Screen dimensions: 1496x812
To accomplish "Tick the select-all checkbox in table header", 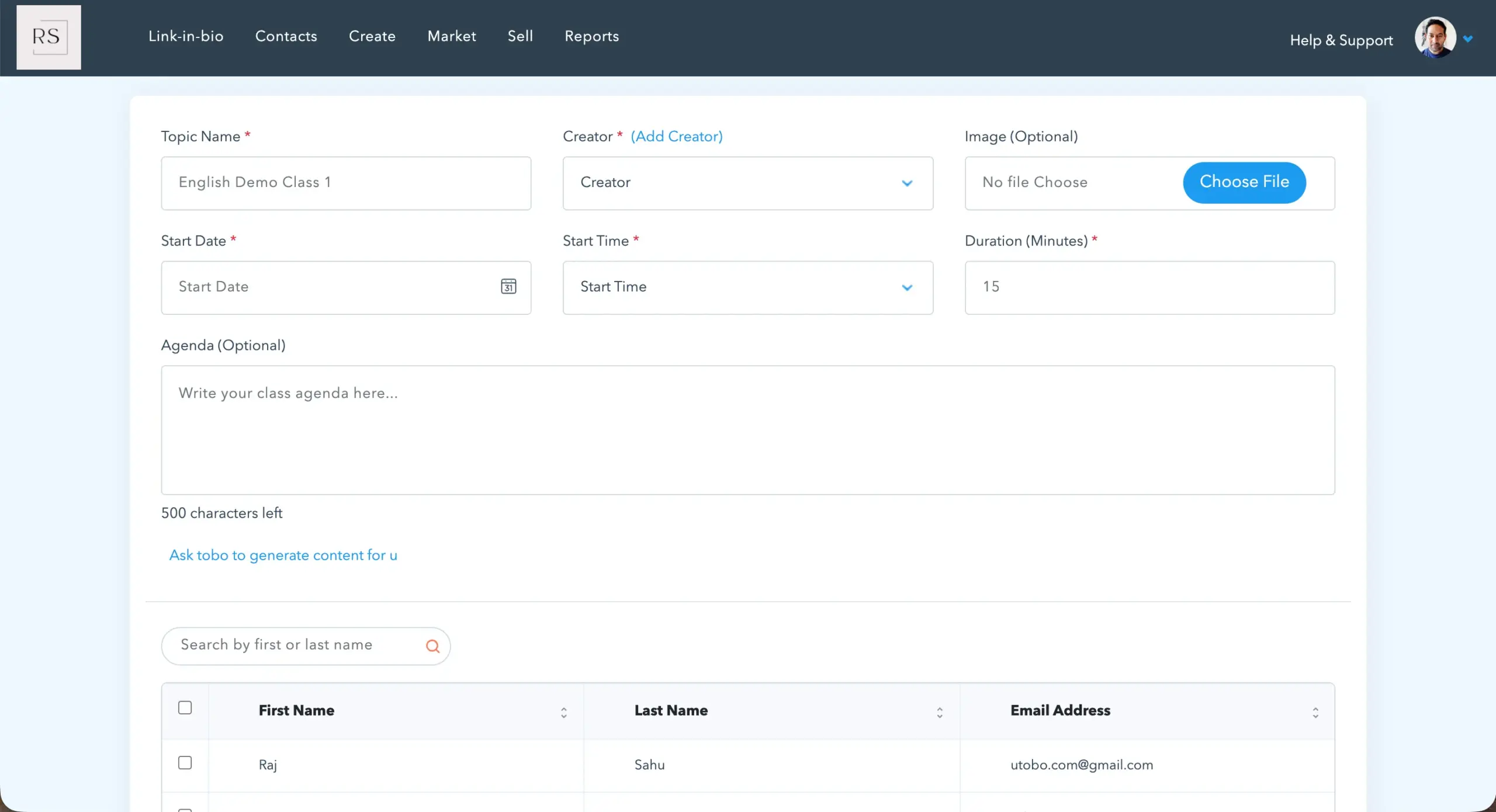I will click(185, 708).
